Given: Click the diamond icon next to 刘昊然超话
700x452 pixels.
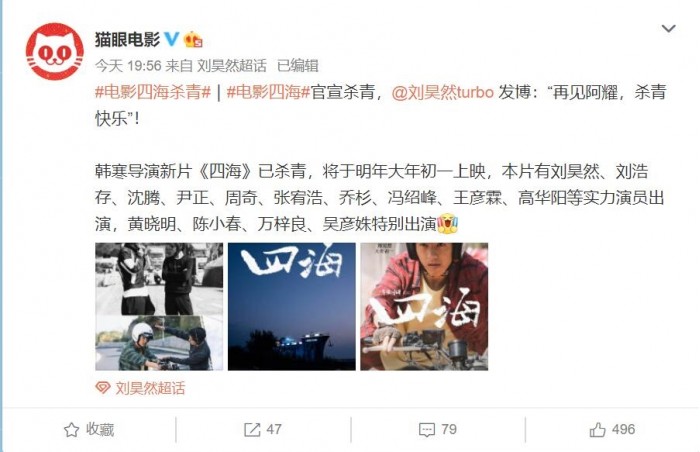Looking at the screenshot, I should click(103, 388).
